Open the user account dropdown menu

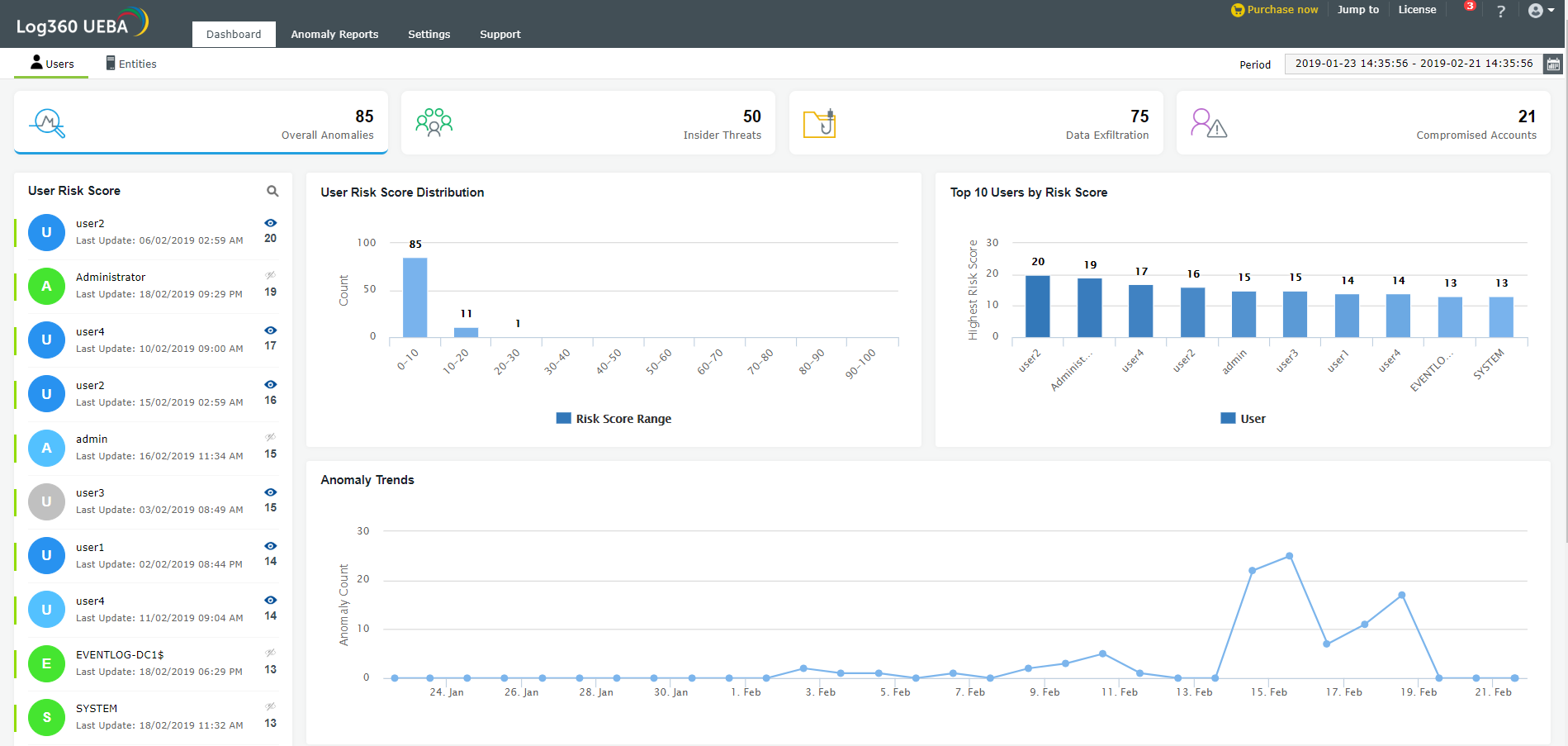(1541, 11)
